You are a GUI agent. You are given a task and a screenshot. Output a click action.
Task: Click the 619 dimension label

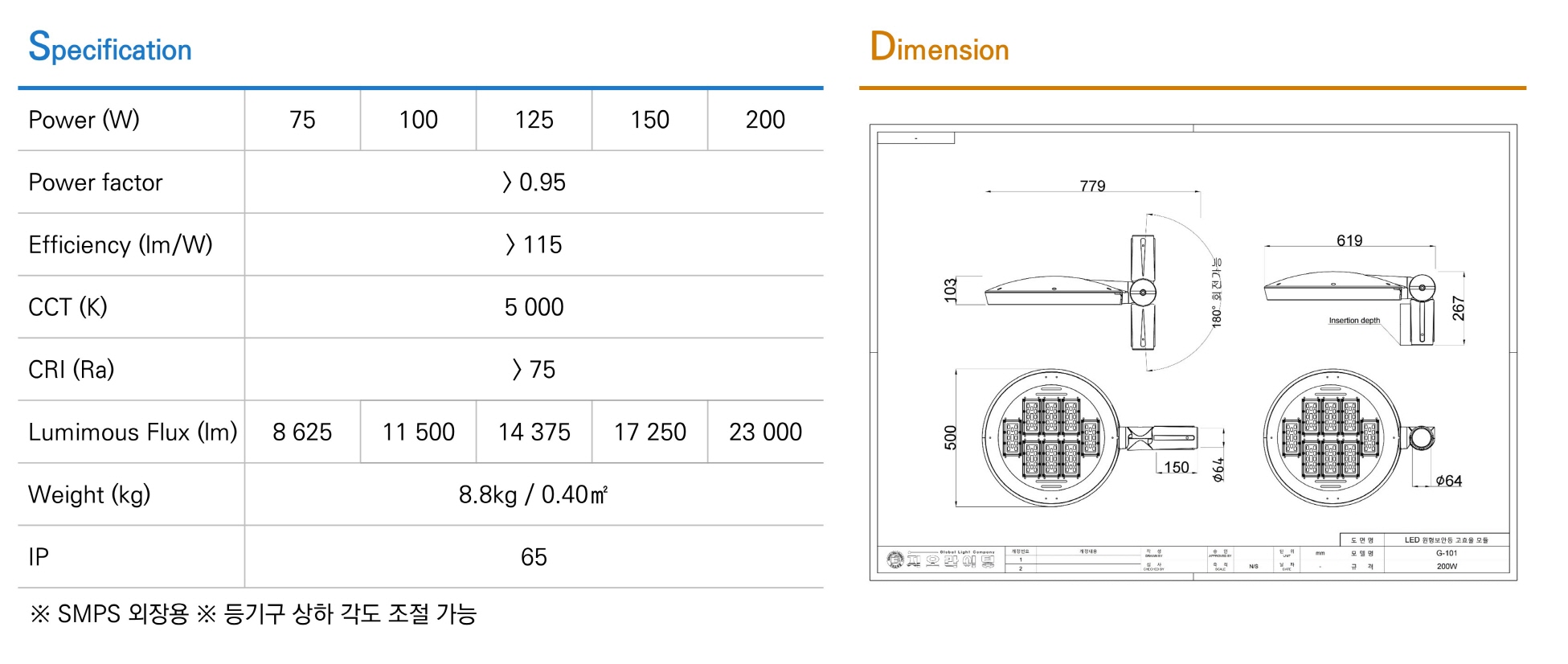1349,240
